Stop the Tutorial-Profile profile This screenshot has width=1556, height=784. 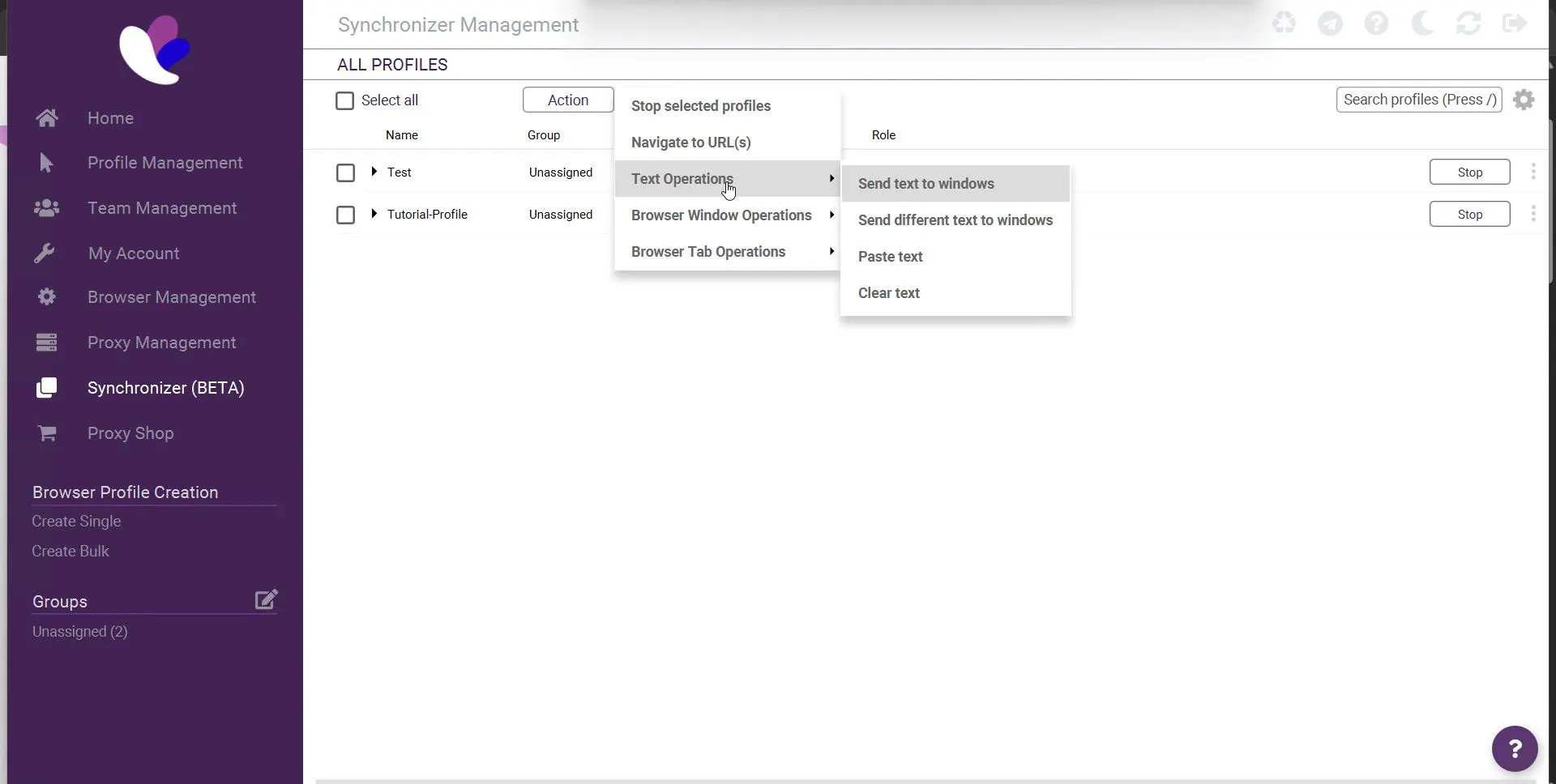coord(1469,214)
